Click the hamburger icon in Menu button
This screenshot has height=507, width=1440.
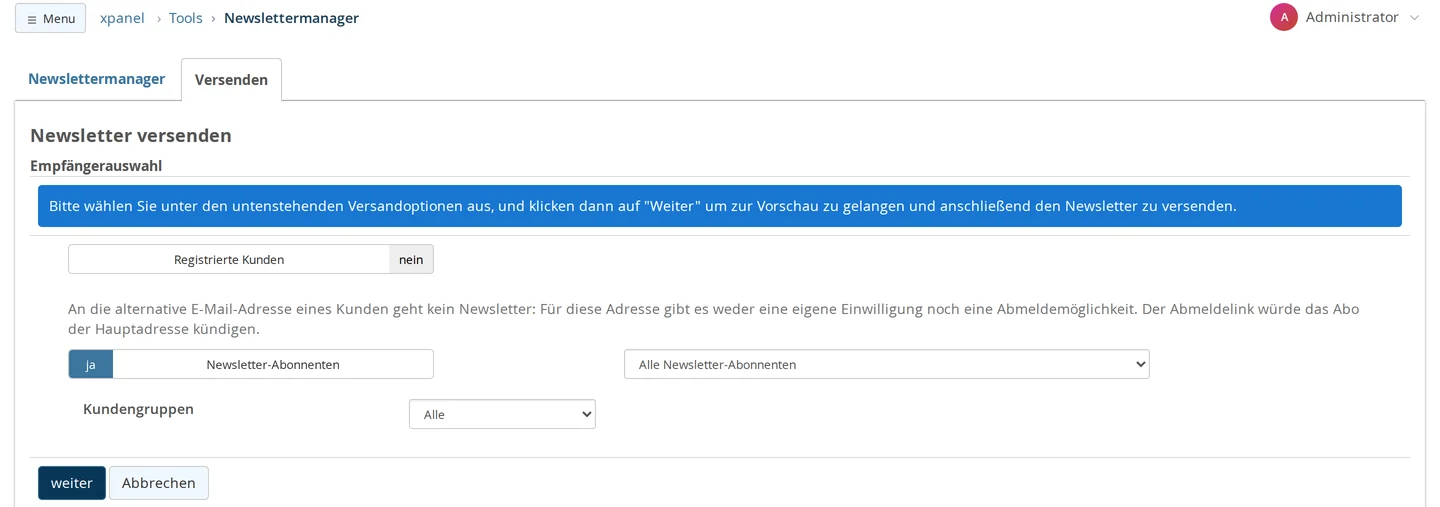pos(32,19)
